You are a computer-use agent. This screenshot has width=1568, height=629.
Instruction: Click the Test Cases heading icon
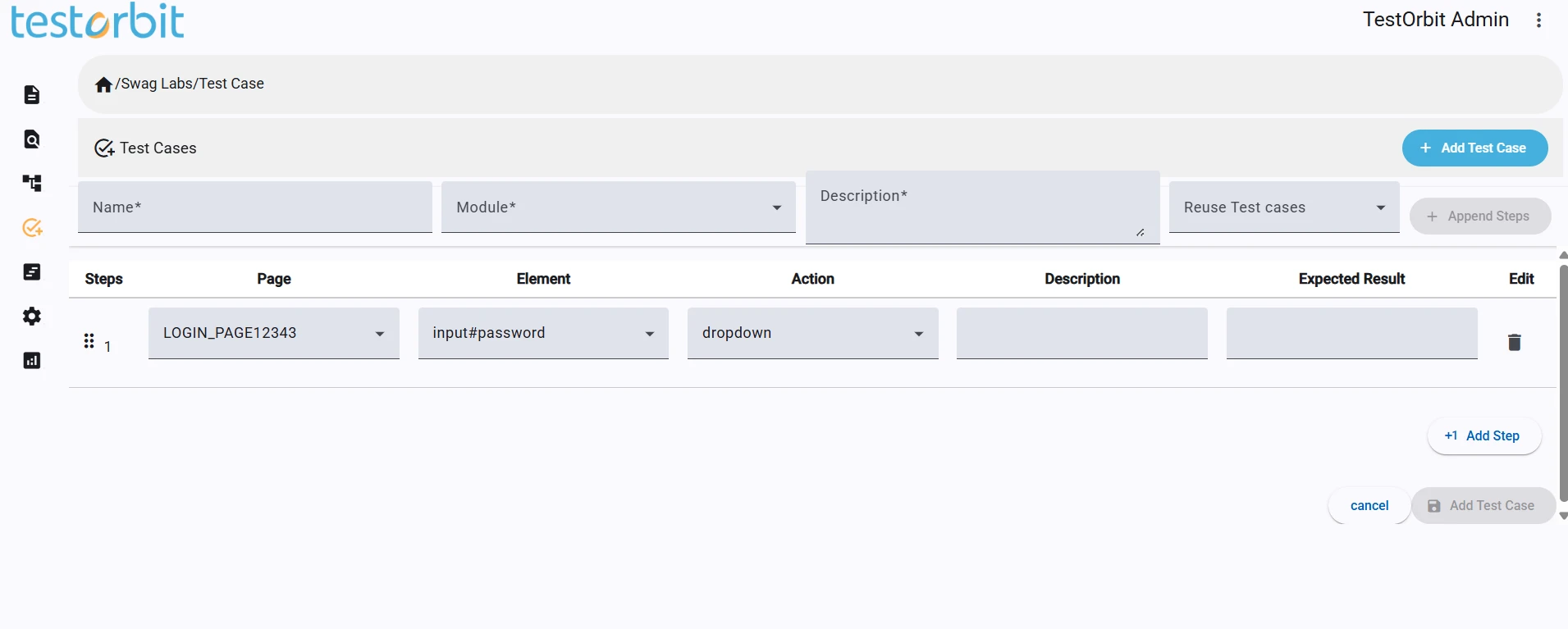tap(104, 148)
